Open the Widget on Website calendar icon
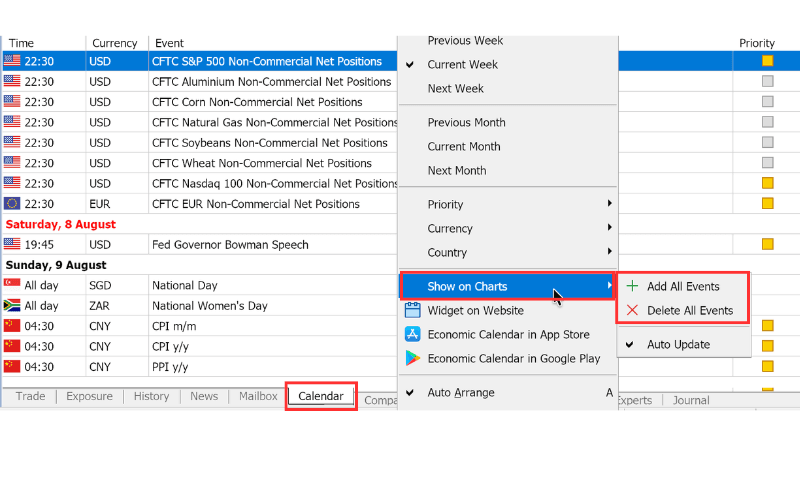800x500 pixels. tap(412, 310)
